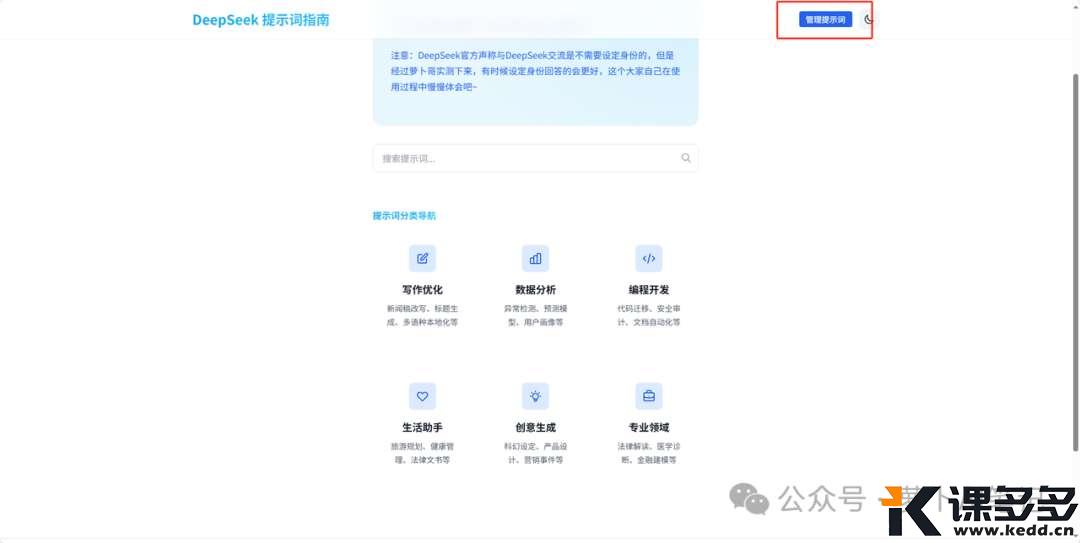1080x543 pixels.
Task: Open the 数据分析 category title
Action: pyautogui.click(x=535, y=290)
